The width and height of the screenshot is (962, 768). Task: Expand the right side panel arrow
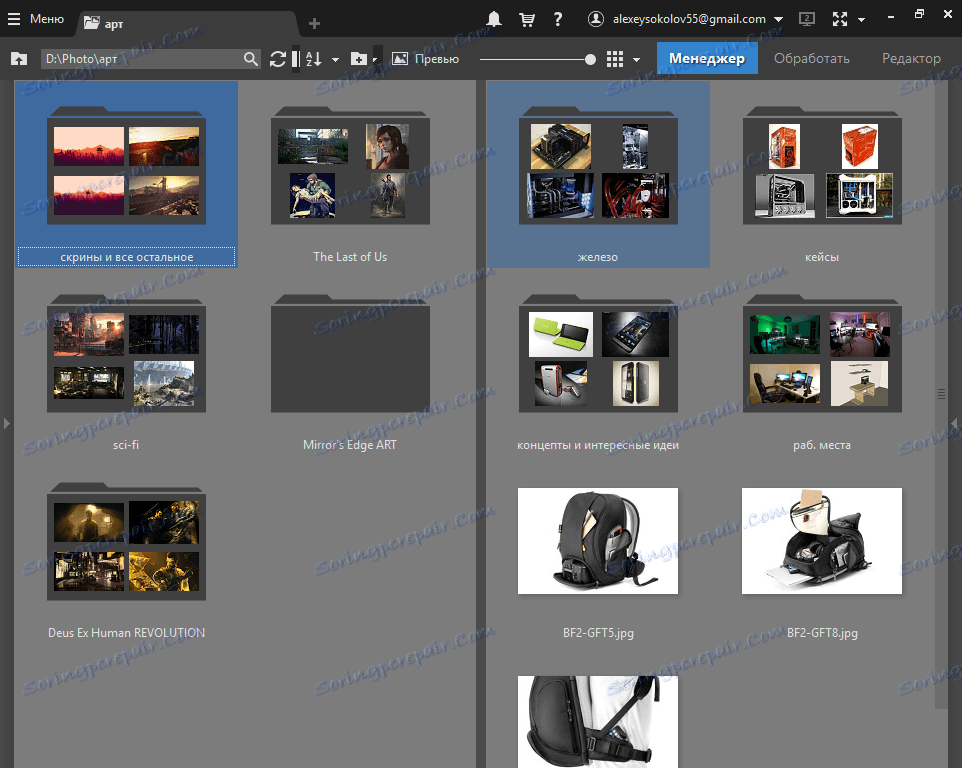pos(955,423)
